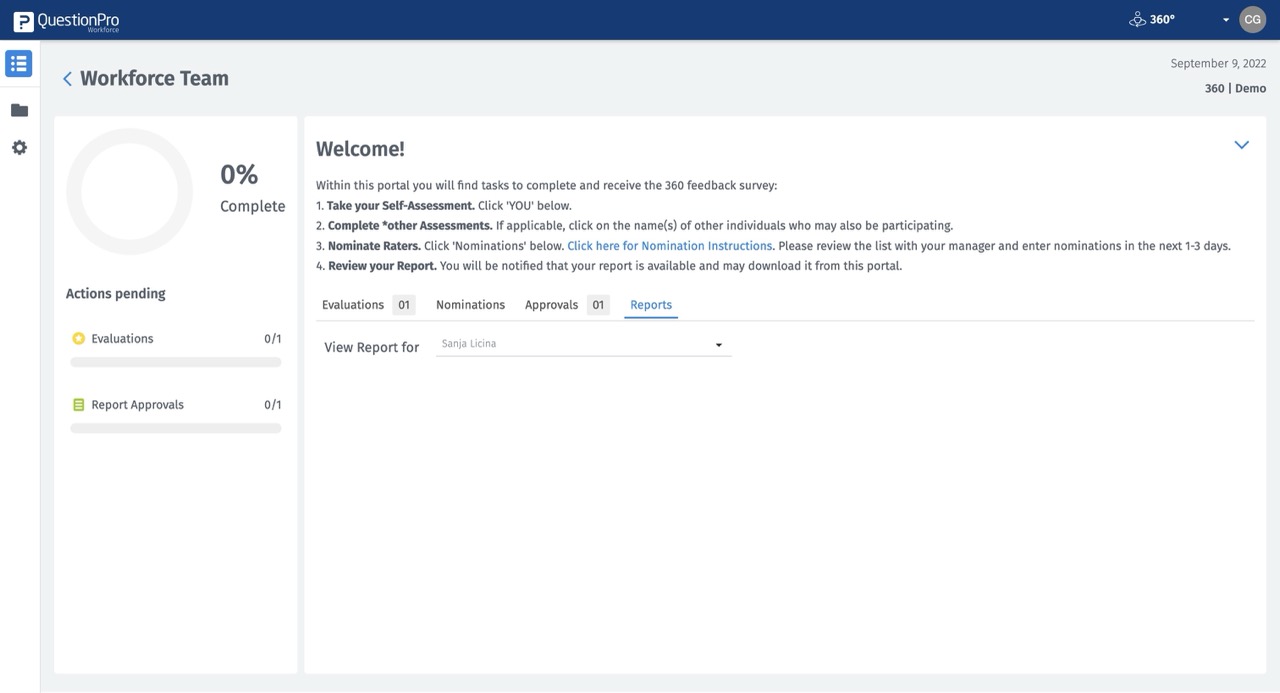The height and width of the screenshot is (693, 1280).
Task: Collapse the Welcome panel using the chevron
Action: pyautogui.click(x=1241, y=144)
